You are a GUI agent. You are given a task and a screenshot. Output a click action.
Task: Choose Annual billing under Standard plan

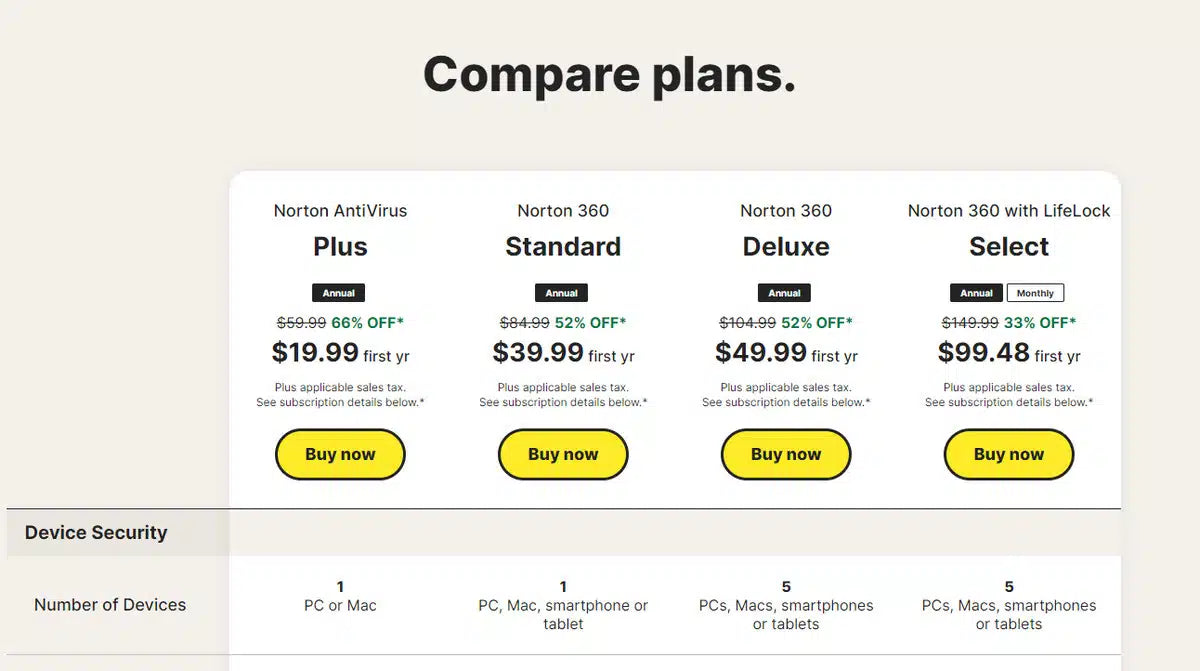pyautogui.click(x=562, y=293)
